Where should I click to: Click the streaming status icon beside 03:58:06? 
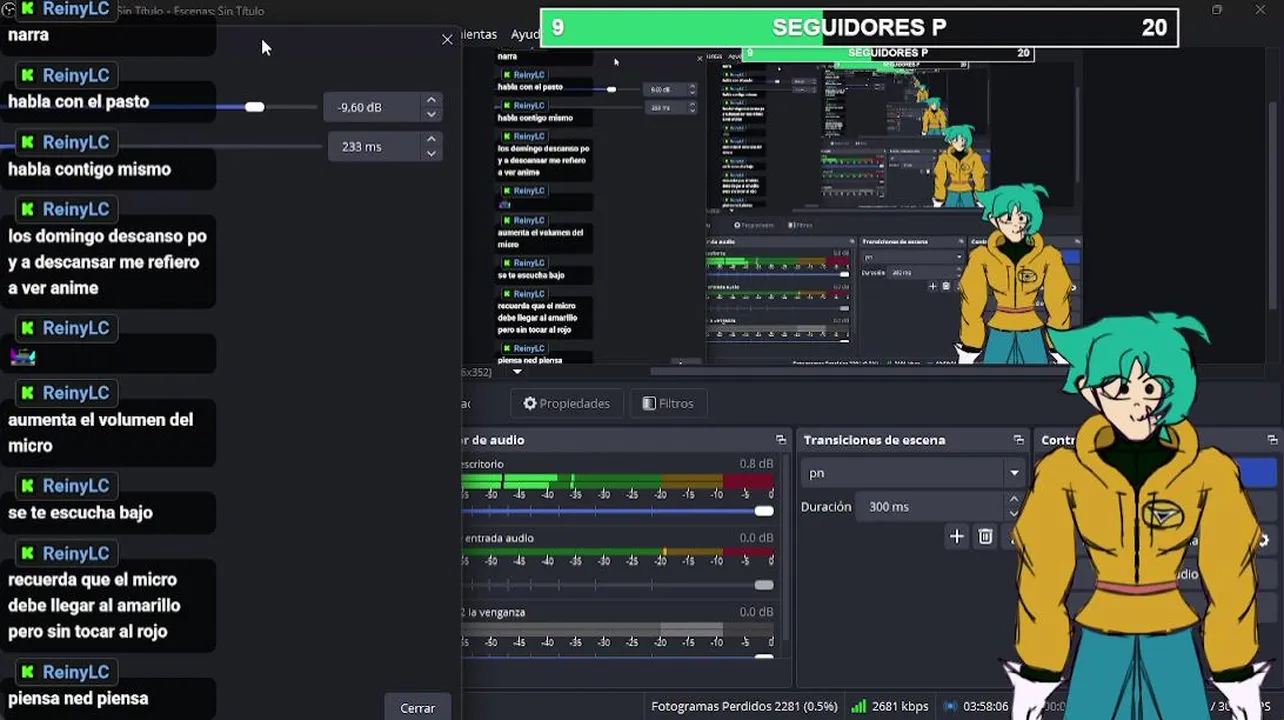(x=950, y=706)
